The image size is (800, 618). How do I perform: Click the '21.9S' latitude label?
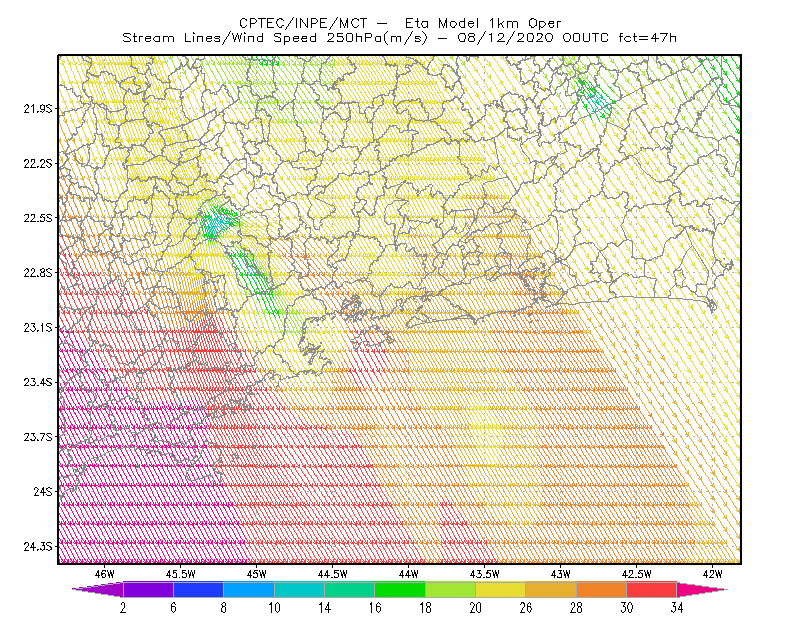[x=38, y=109]
